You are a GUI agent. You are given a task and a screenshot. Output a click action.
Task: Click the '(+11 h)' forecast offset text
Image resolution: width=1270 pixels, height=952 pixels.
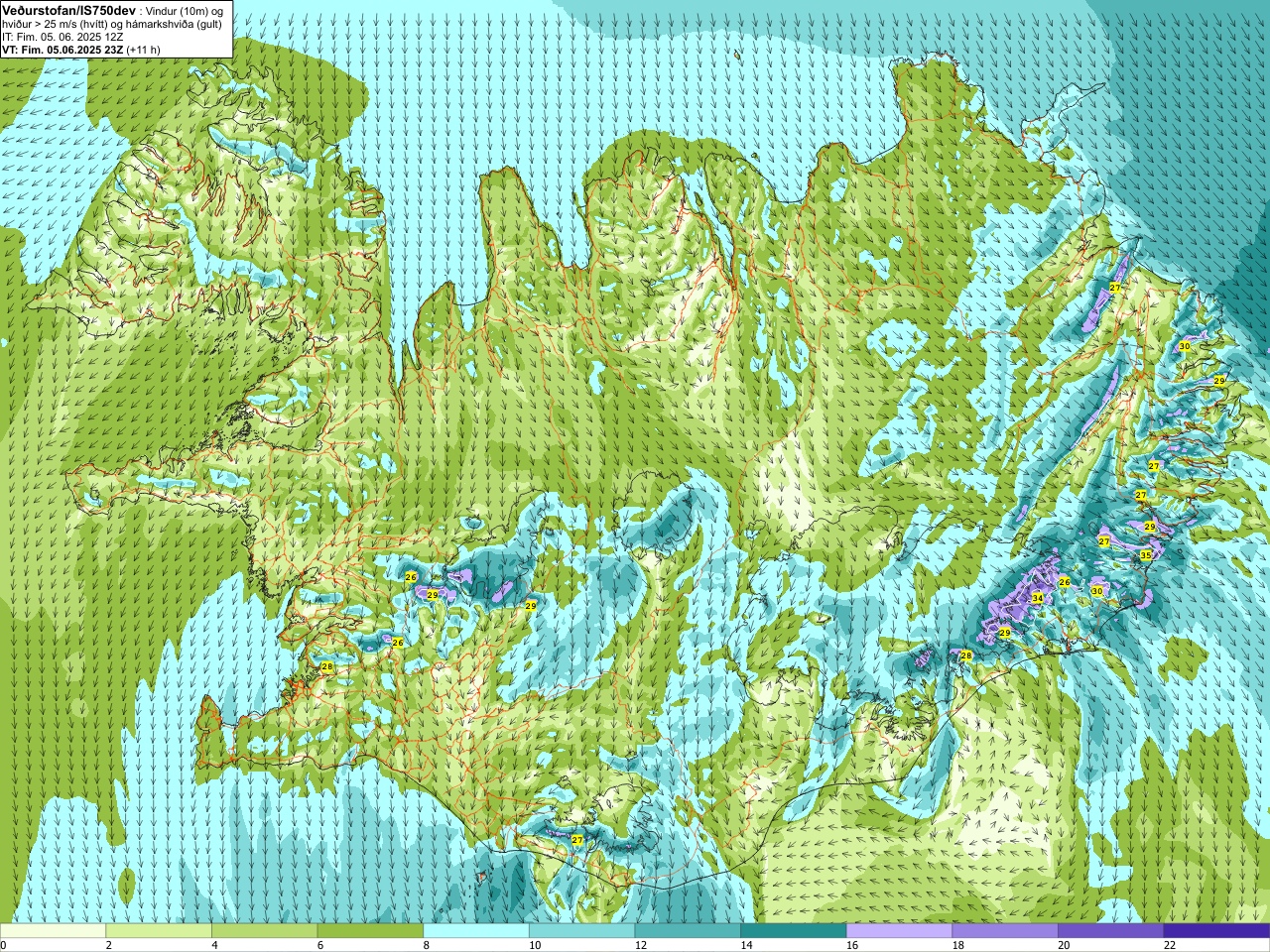[144, 49]
